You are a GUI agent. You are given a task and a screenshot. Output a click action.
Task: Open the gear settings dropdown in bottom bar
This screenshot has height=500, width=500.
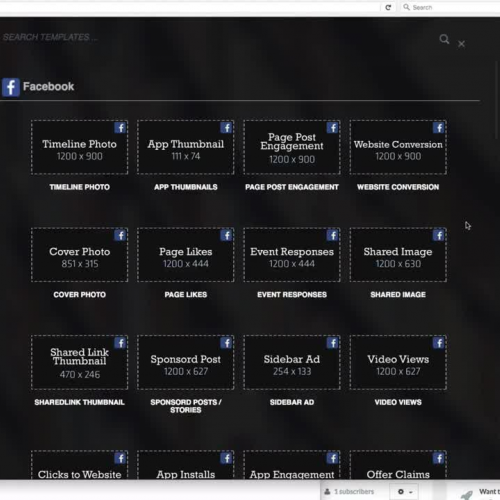tap(405, 492)
